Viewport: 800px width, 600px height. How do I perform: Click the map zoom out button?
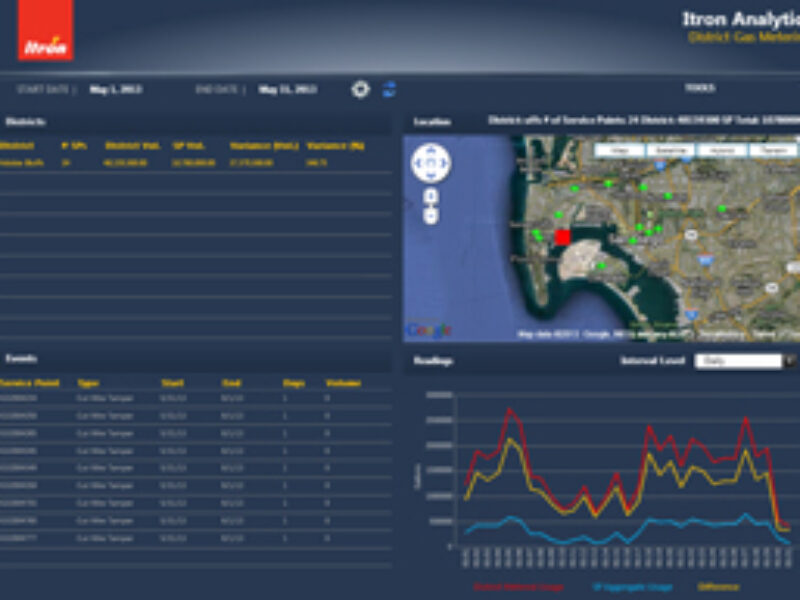pyautogui.click(x=430, y=214)
